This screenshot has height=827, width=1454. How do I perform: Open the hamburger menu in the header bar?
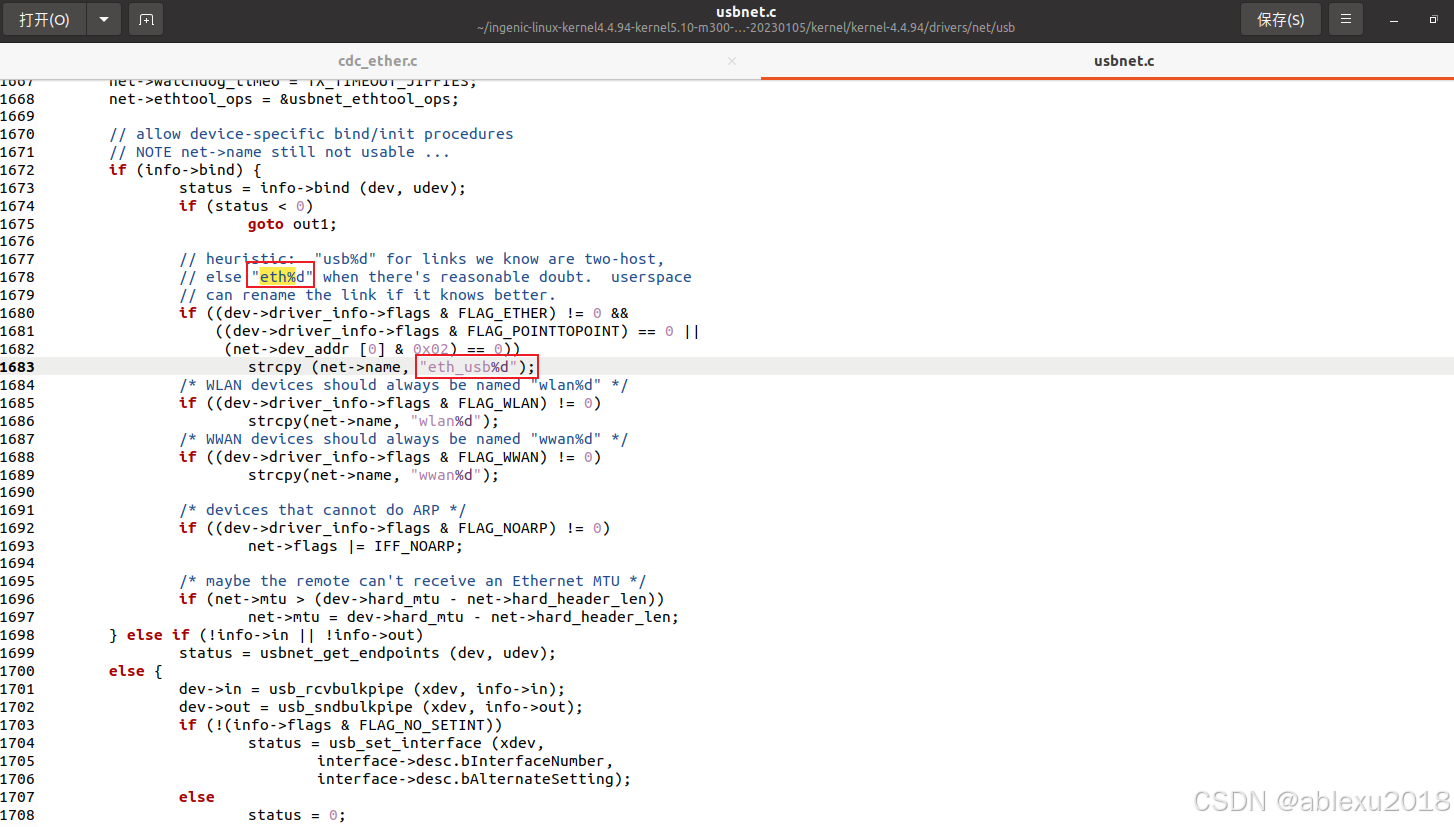(1346, 19)
